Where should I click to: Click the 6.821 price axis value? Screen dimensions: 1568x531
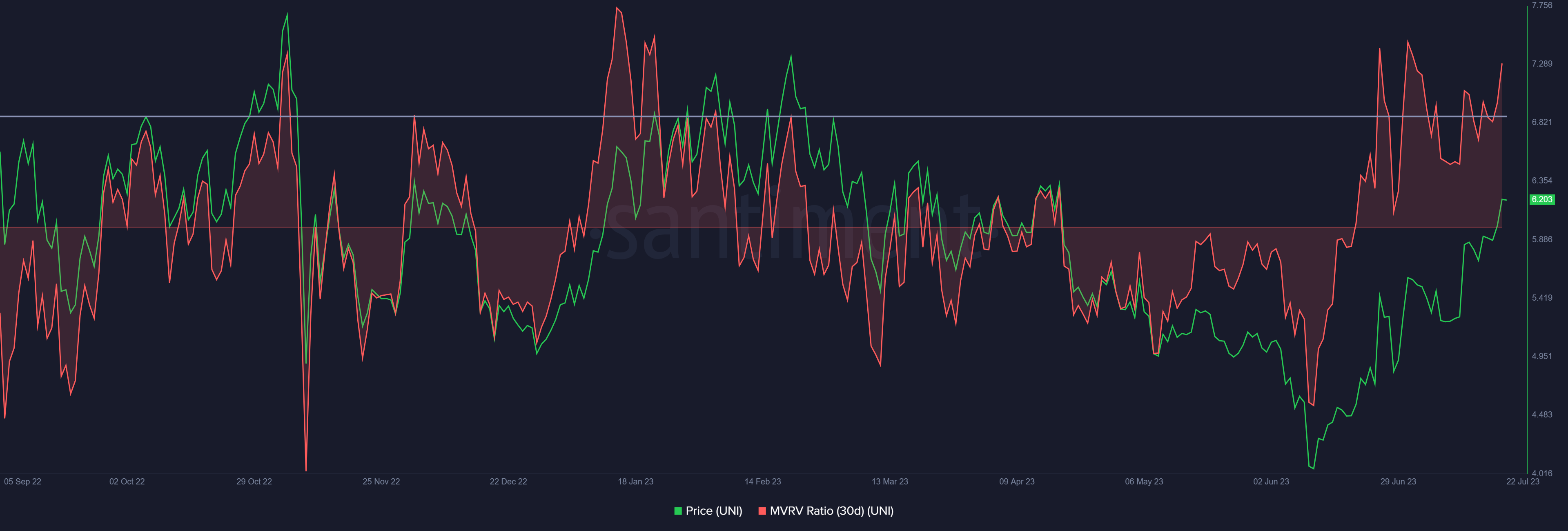tap(1542, 123)
